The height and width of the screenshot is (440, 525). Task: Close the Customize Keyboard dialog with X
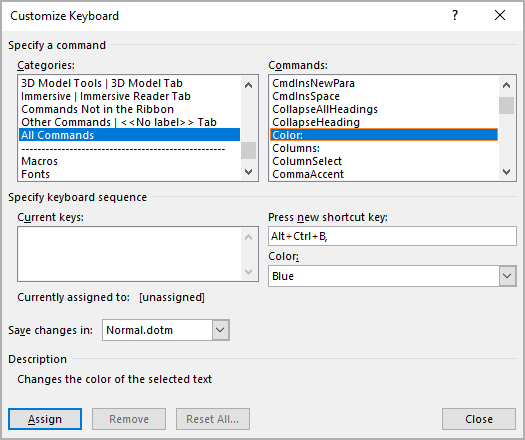500,15
